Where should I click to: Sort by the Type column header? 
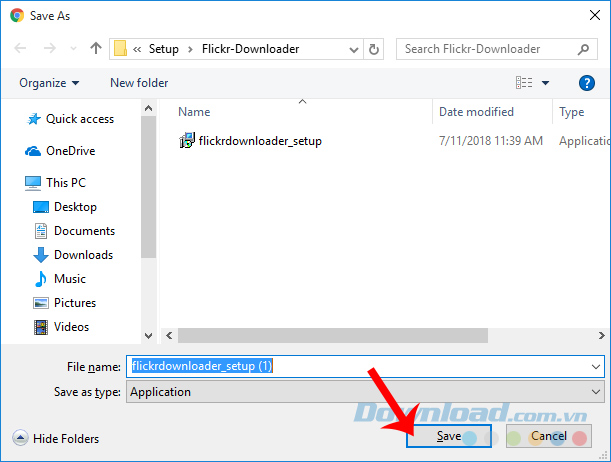coord(572,112)
